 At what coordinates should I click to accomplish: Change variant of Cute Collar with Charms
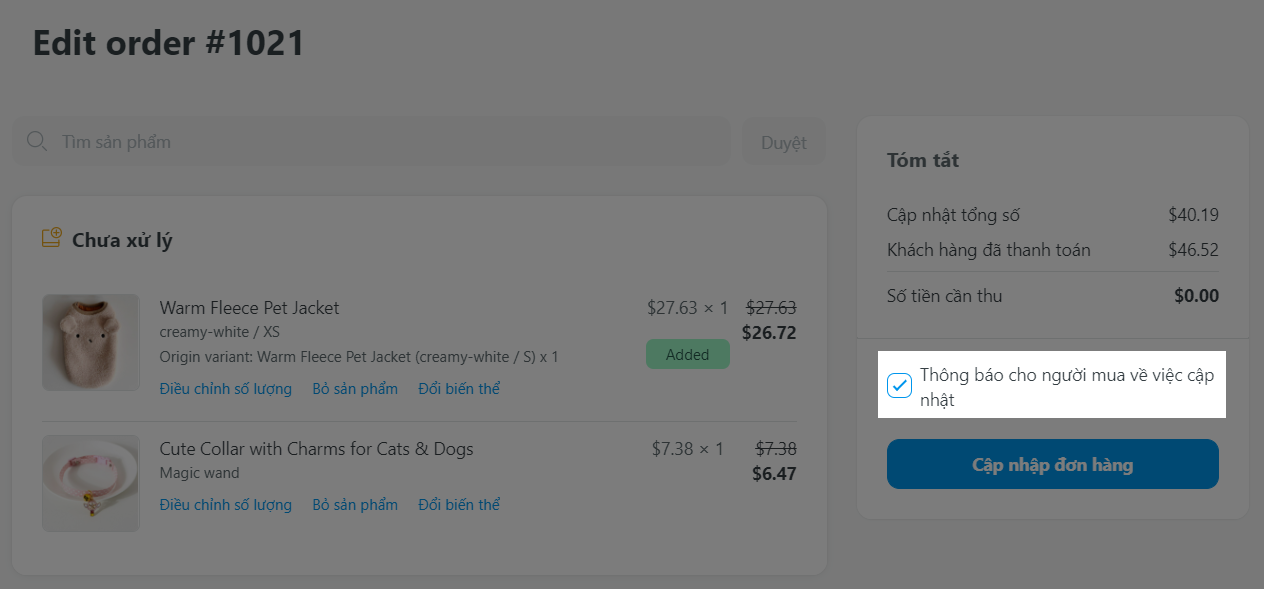pos(459,505)
